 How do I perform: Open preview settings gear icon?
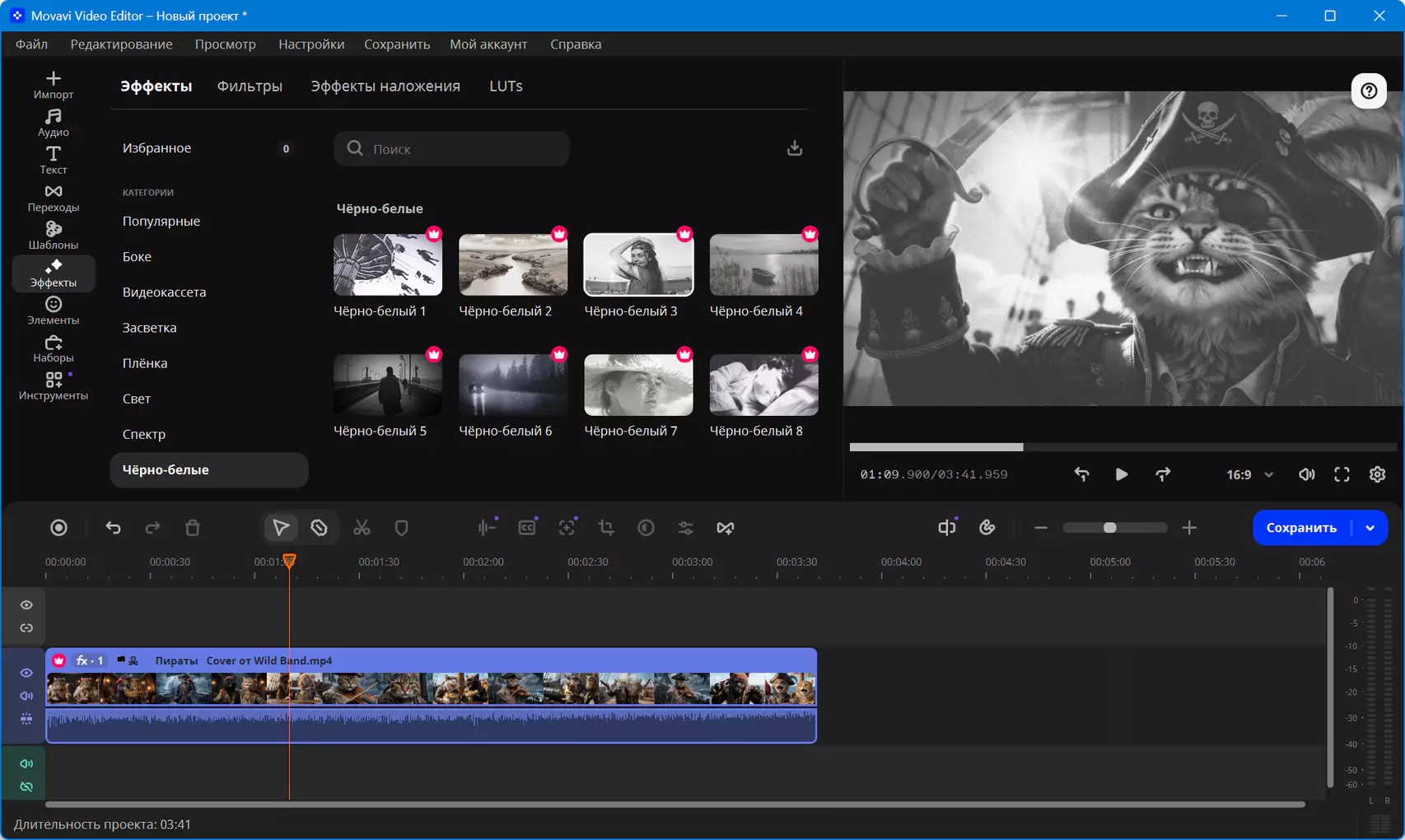tap(1377, 474)
